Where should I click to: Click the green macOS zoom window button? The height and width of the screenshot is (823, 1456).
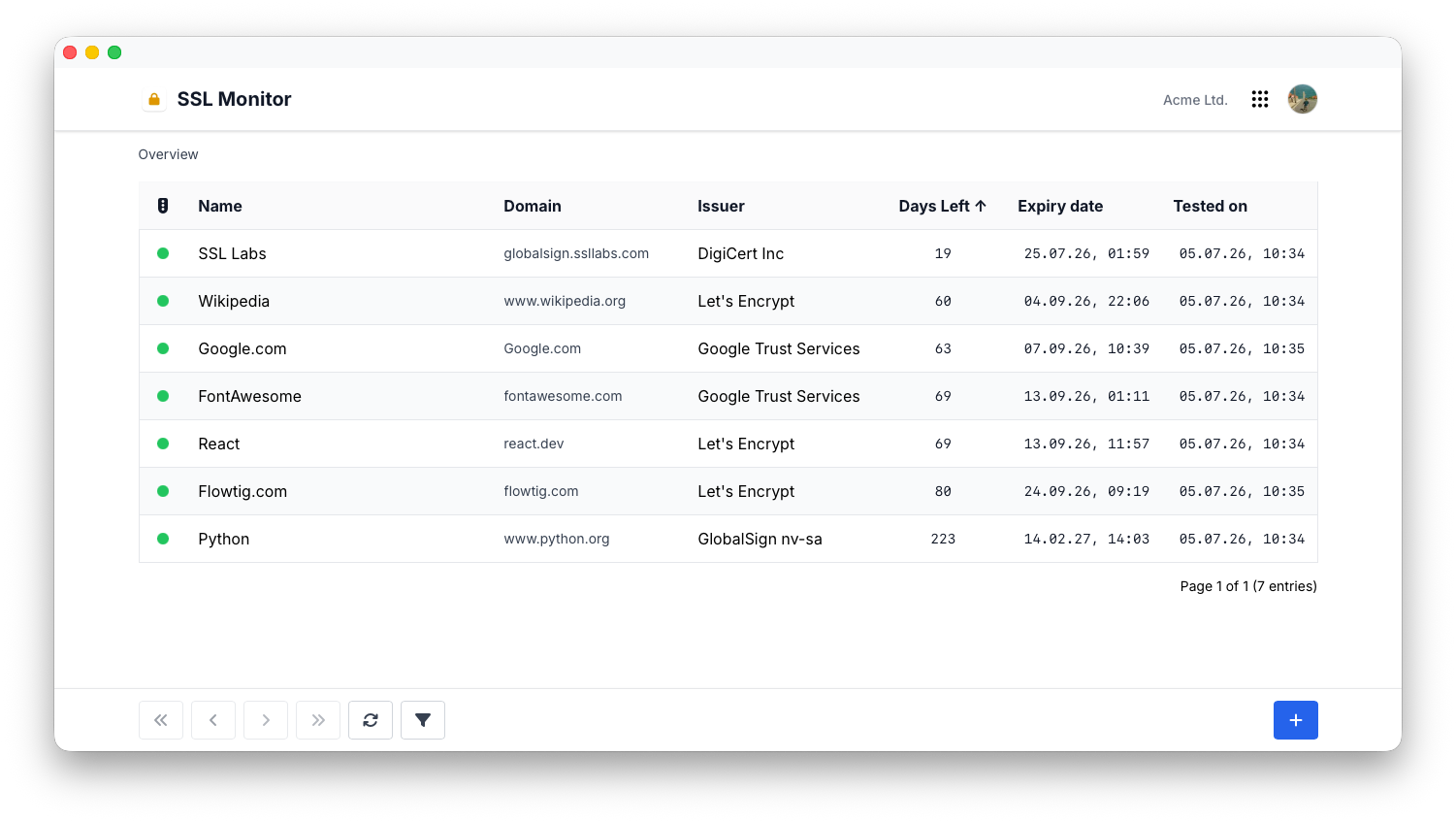pos(114,52)
